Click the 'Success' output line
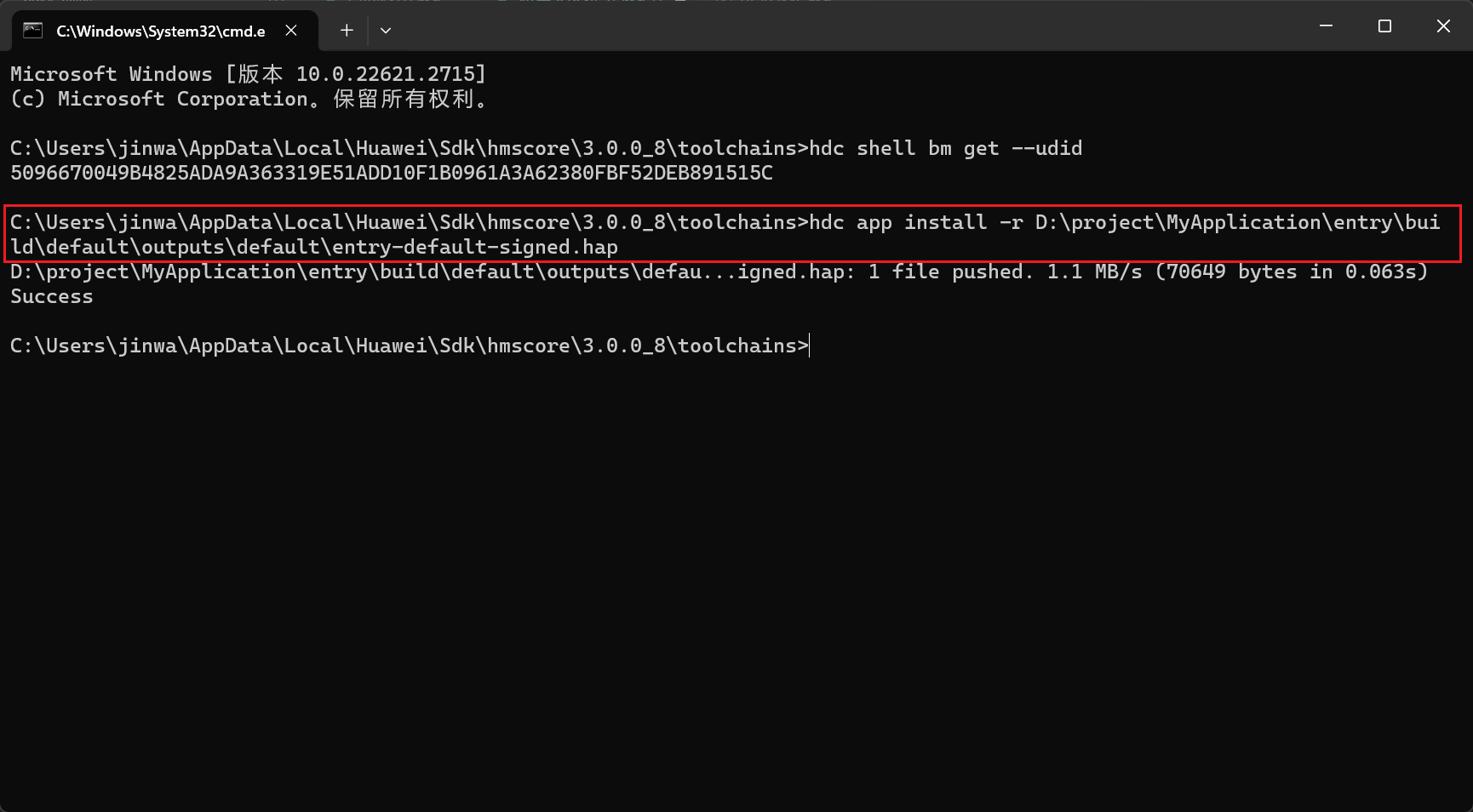This screenshot has height=812, width=1473. (52, 296)
